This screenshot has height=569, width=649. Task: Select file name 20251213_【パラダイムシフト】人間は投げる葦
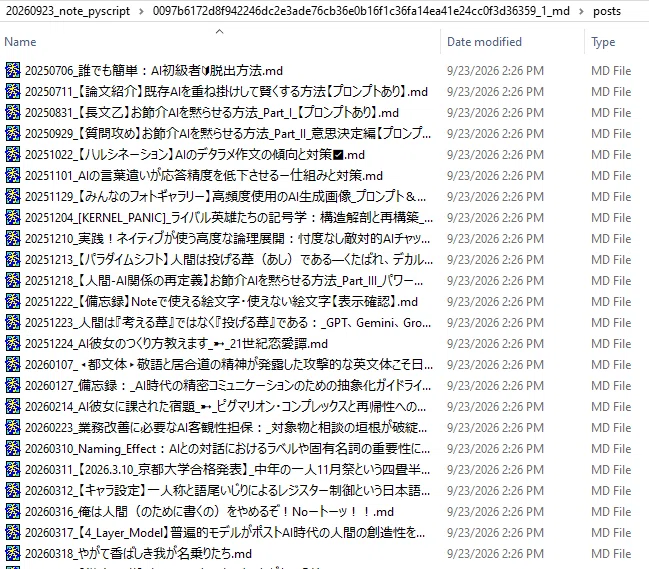(228, 259)
